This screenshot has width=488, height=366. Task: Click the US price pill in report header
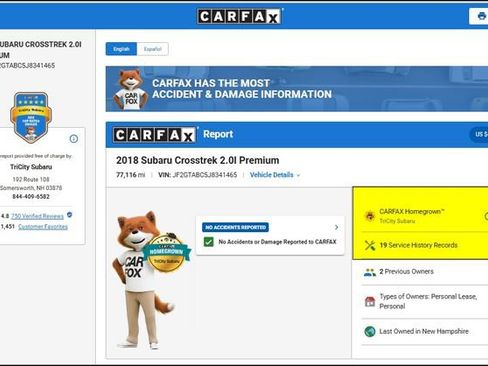479,134
